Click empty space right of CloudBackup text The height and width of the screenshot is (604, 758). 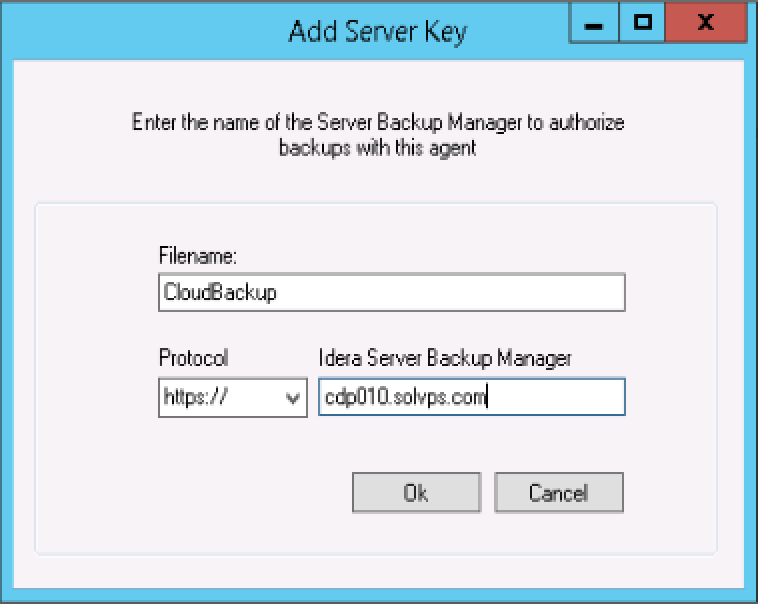click(x=450, y=293)
